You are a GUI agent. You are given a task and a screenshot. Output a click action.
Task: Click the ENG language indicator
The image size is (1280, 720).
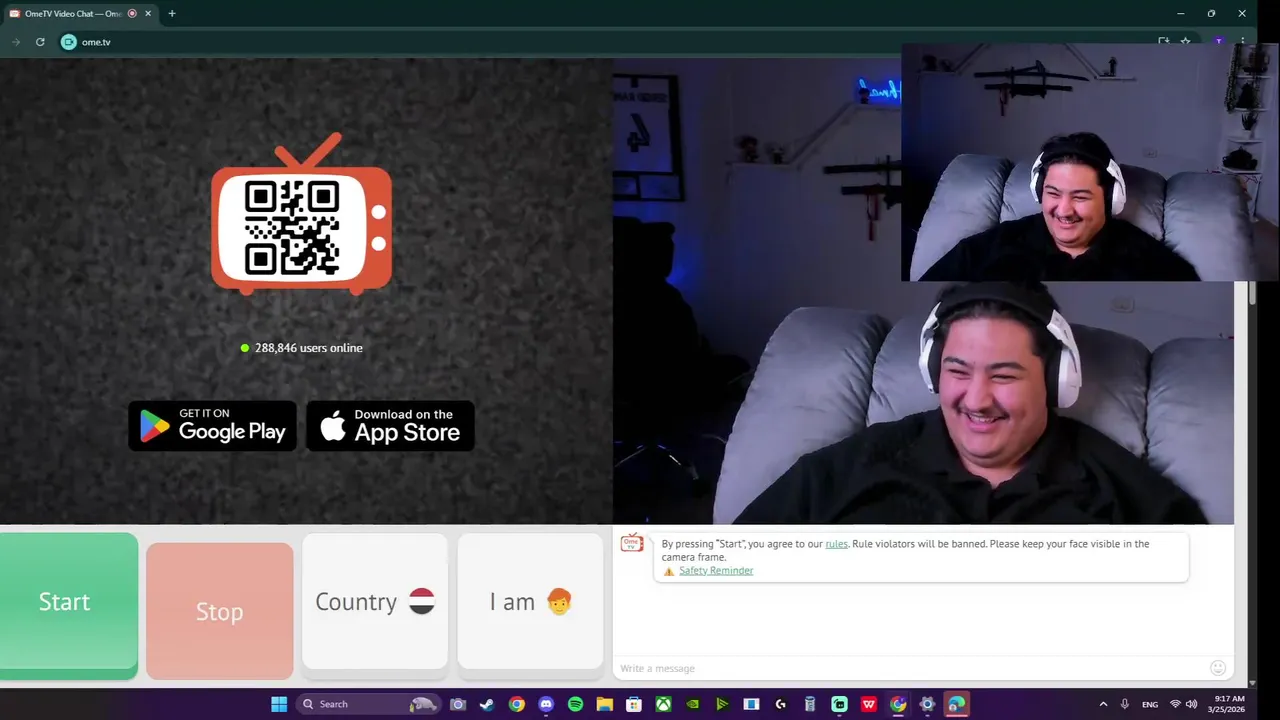coord(1150,704)
